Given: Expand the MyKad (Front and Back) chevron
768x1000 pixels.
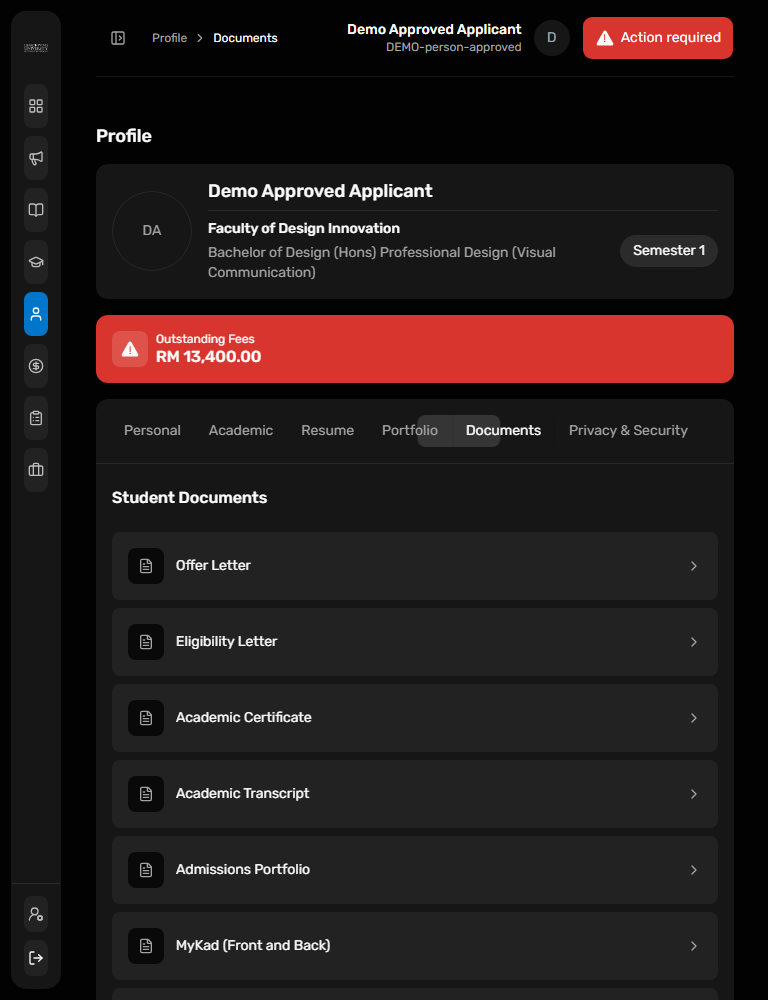Looking at the screenshot, I should click(x=693, y=945).
